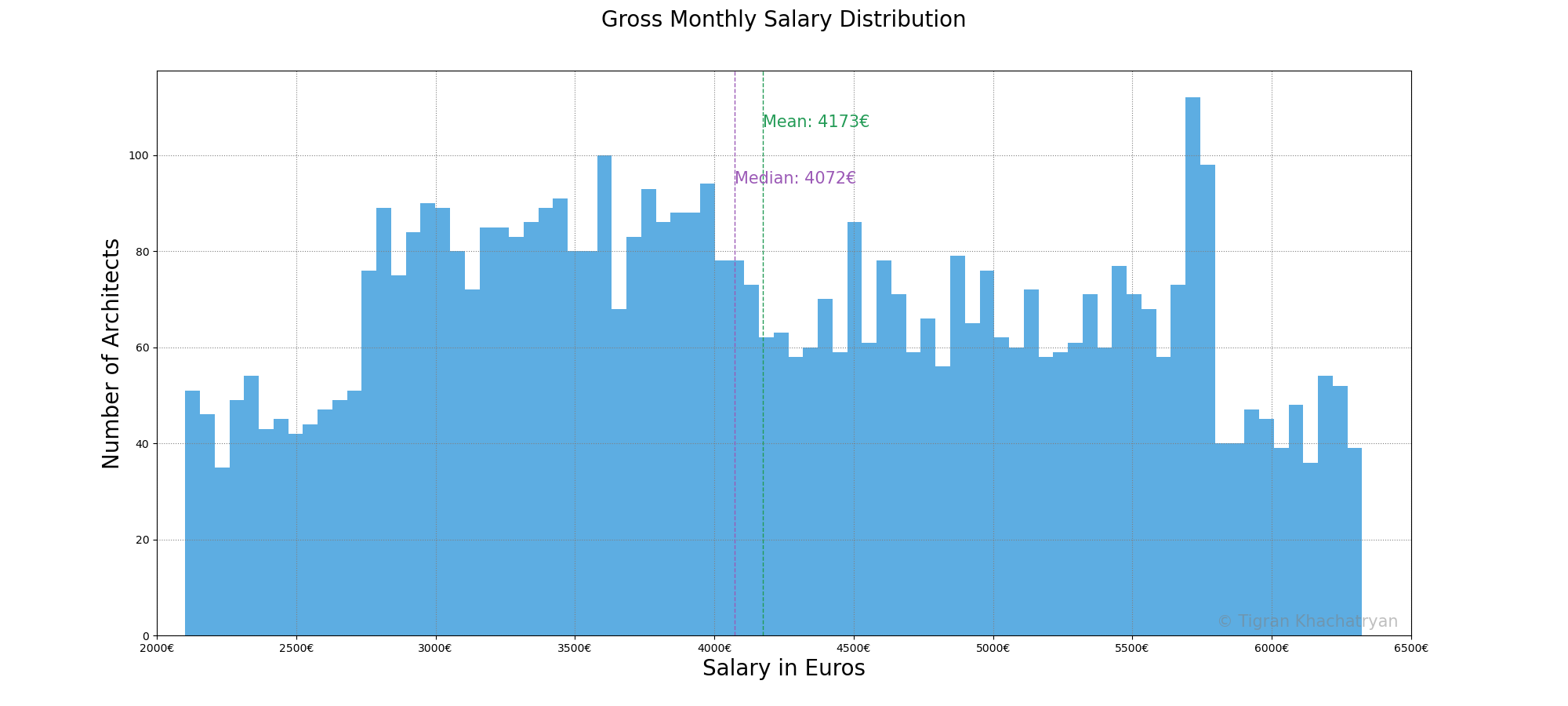The image size is (1568, 706).
Task: Click the tallest histogram bar near 5700€
Action: [1192, 366]
